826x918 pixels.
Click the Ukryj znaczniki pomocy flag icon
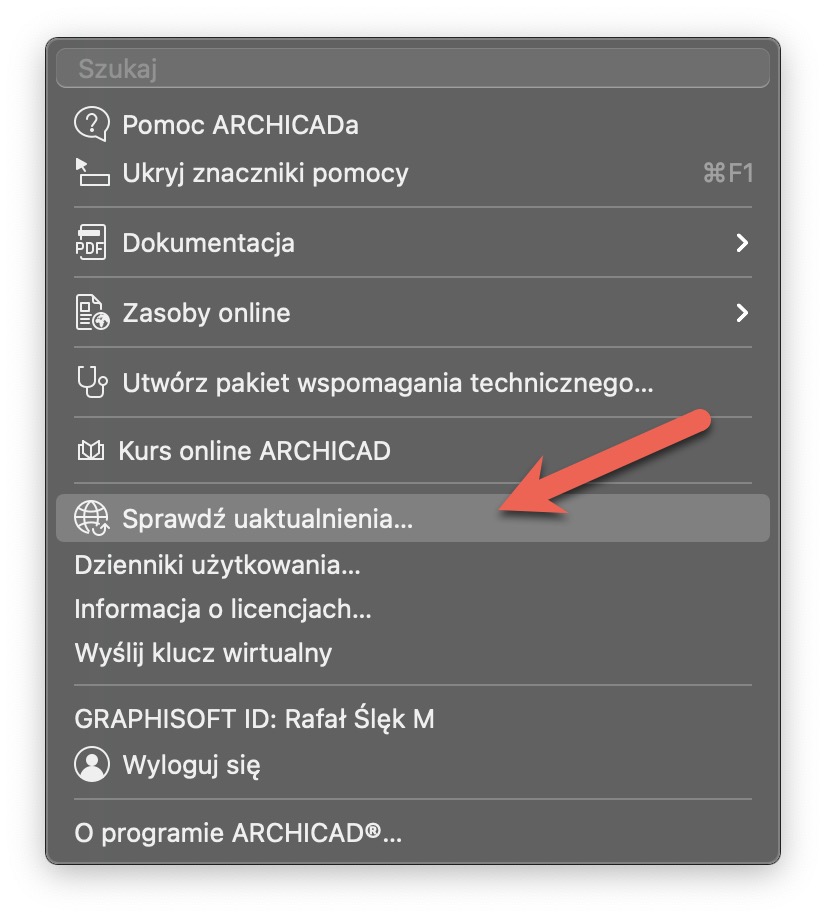tap(92, 173)
